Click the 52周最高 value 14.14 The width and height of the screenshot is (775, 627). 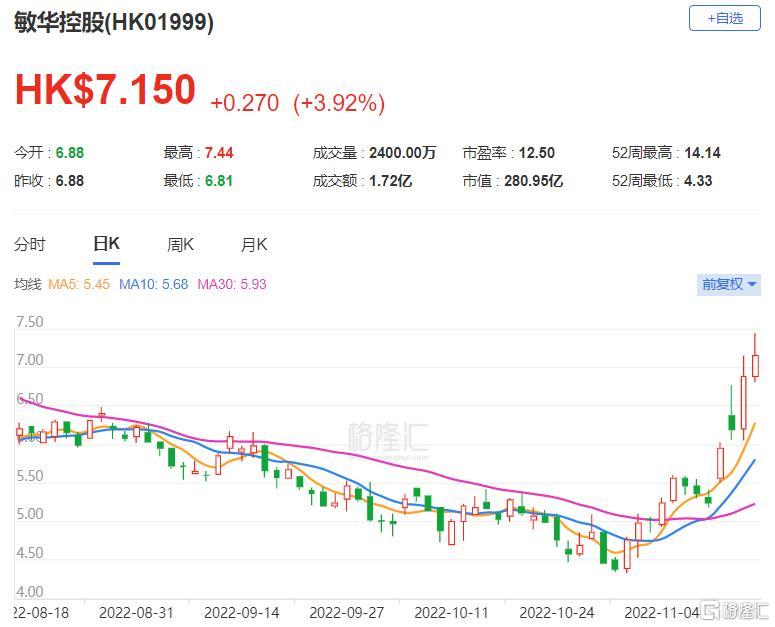[702, 153]
